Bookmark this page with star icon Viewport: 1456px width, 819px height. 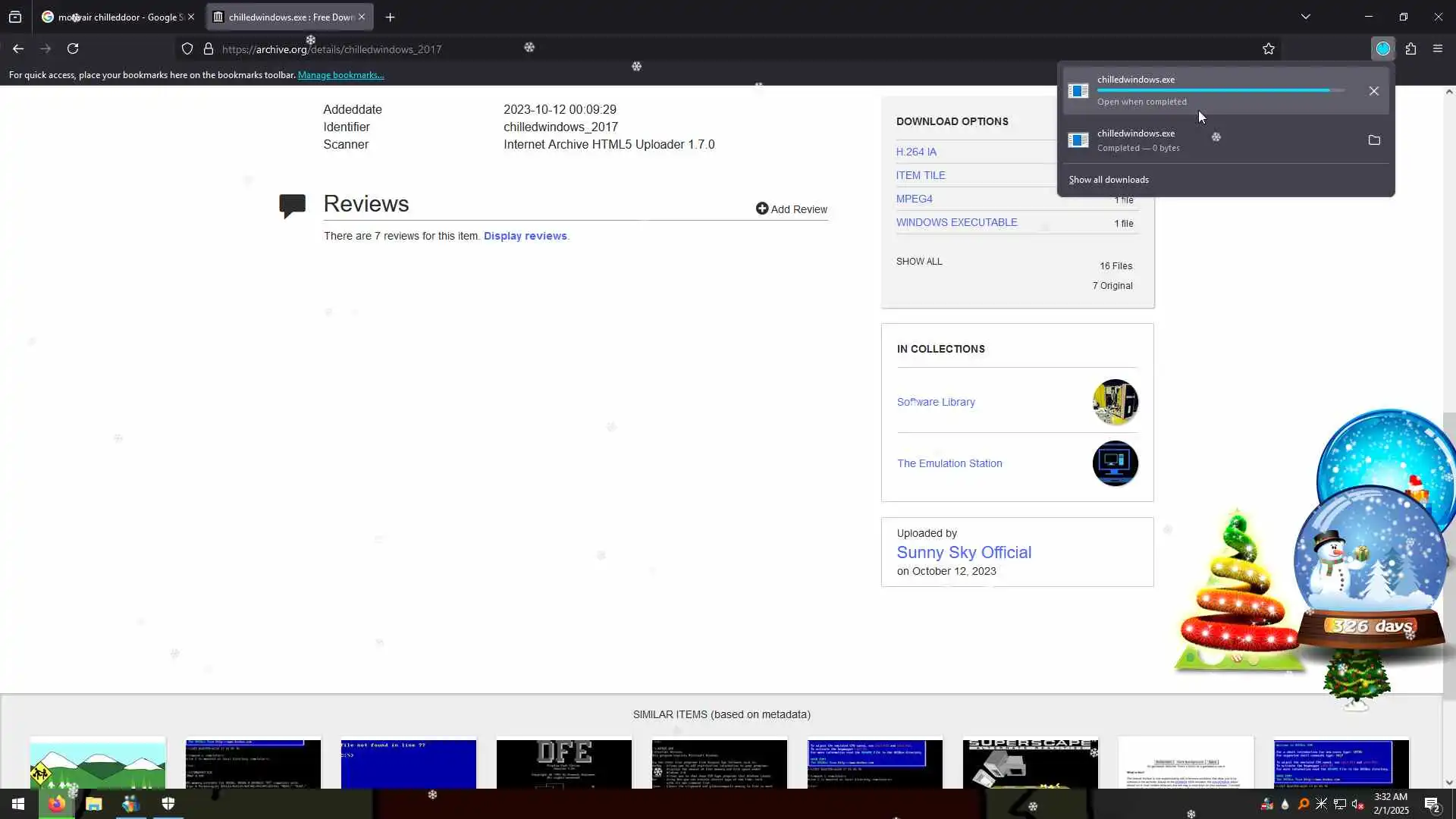1269,49
